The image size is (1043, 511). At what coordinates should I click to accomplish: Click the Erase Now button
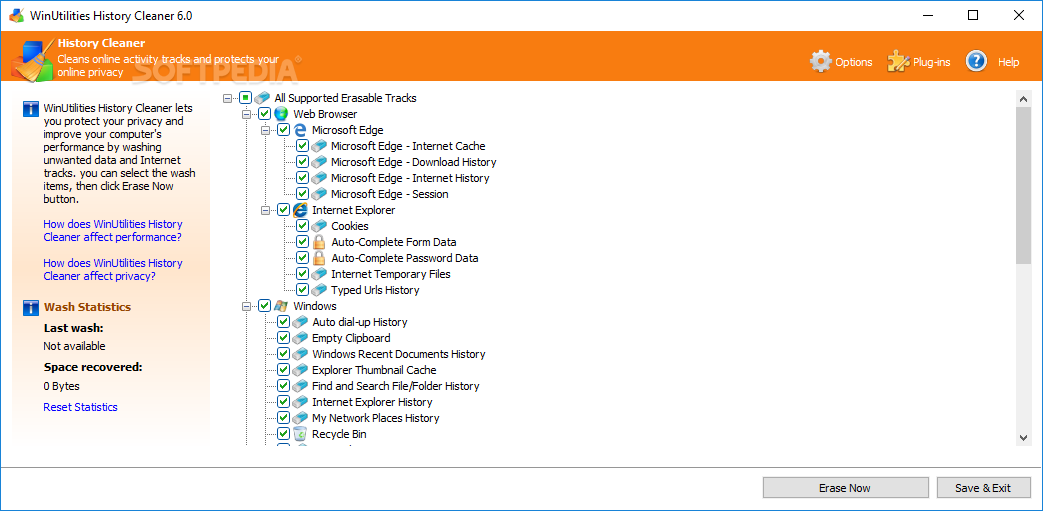845,488
